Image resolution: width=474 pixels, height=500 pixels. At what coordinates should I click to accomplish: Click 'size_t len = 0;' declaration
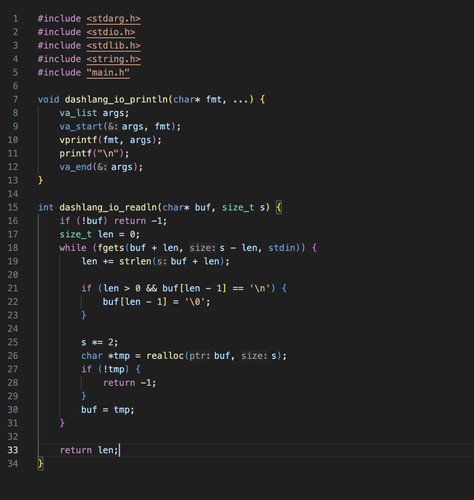99,234
